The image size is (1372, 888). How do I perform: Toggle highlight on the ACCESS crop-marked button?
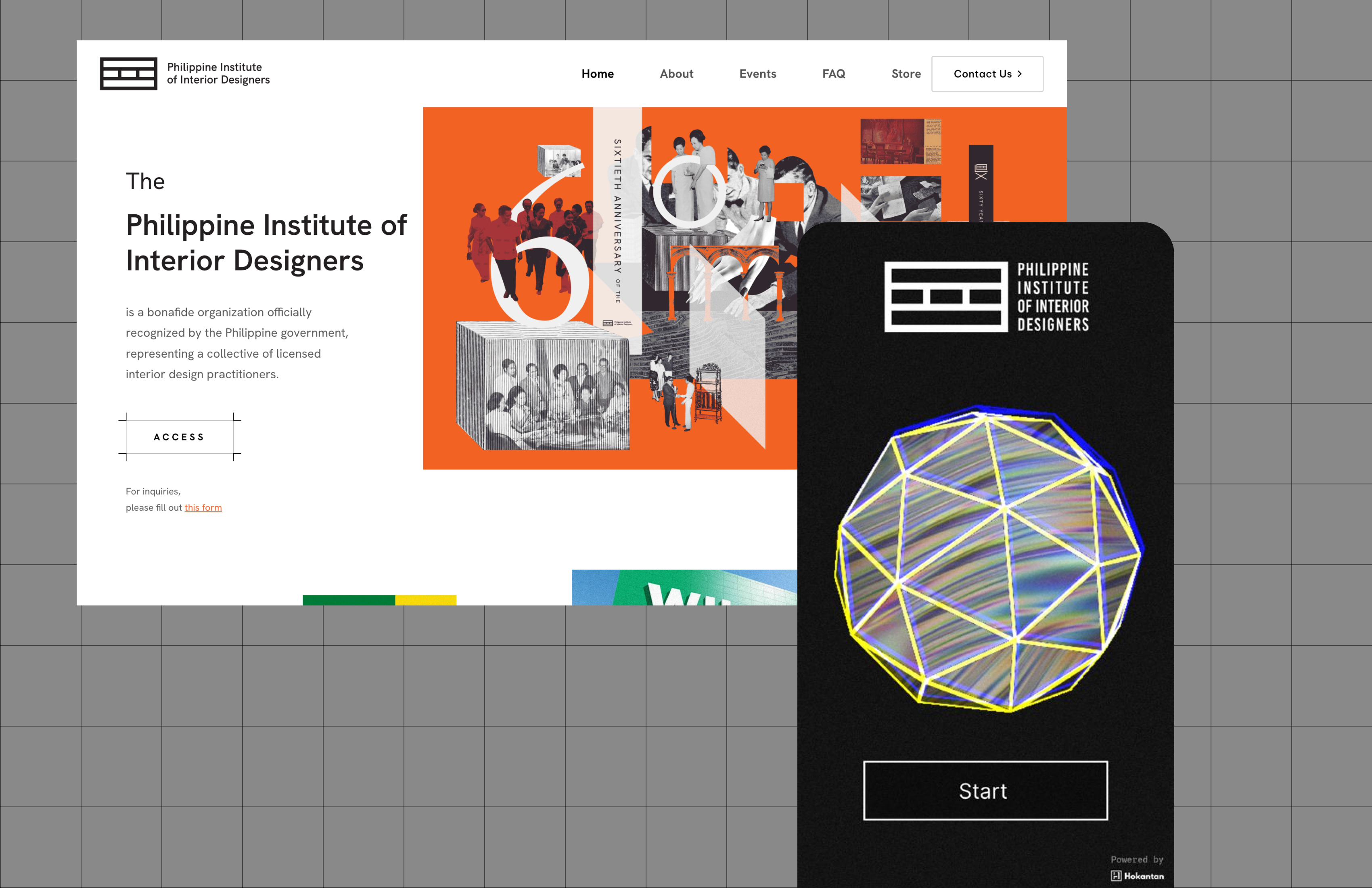[x=179, y=436]
